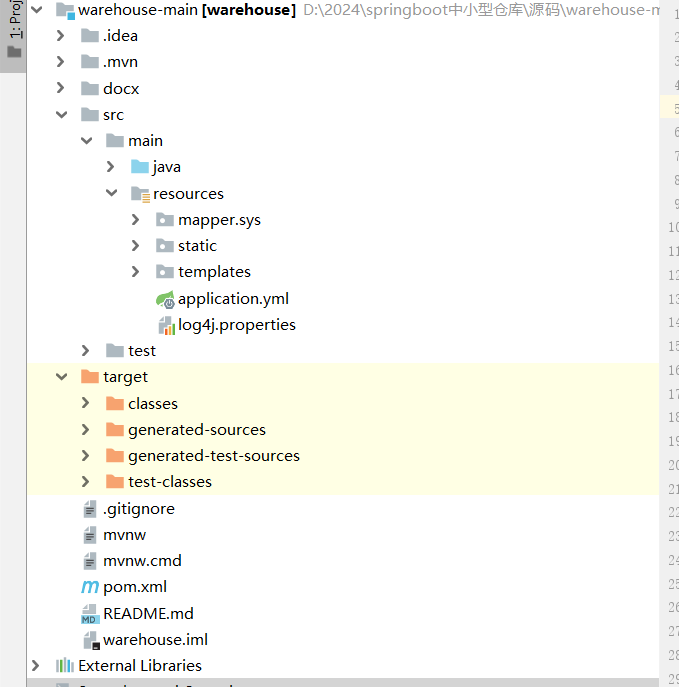Click the External Libraries icon

pos(65,665)
